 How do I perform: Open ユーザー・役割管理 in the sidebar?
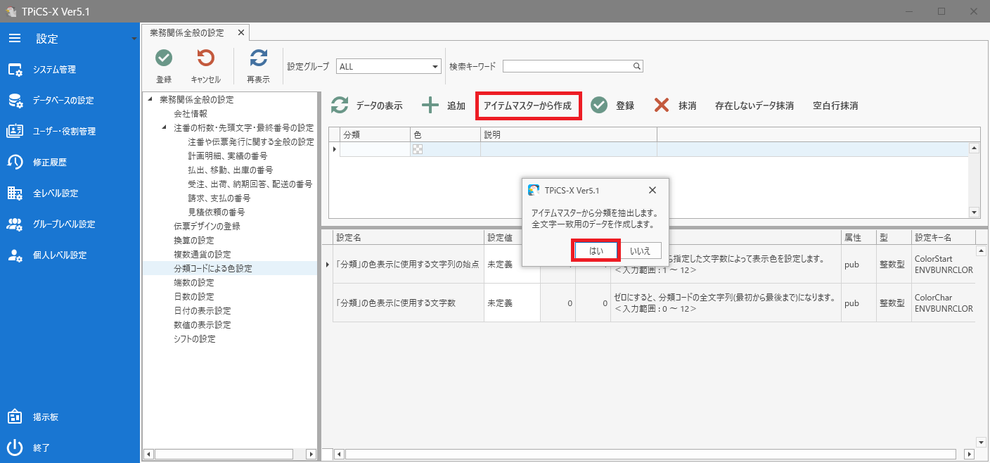[x=63, y=131]
